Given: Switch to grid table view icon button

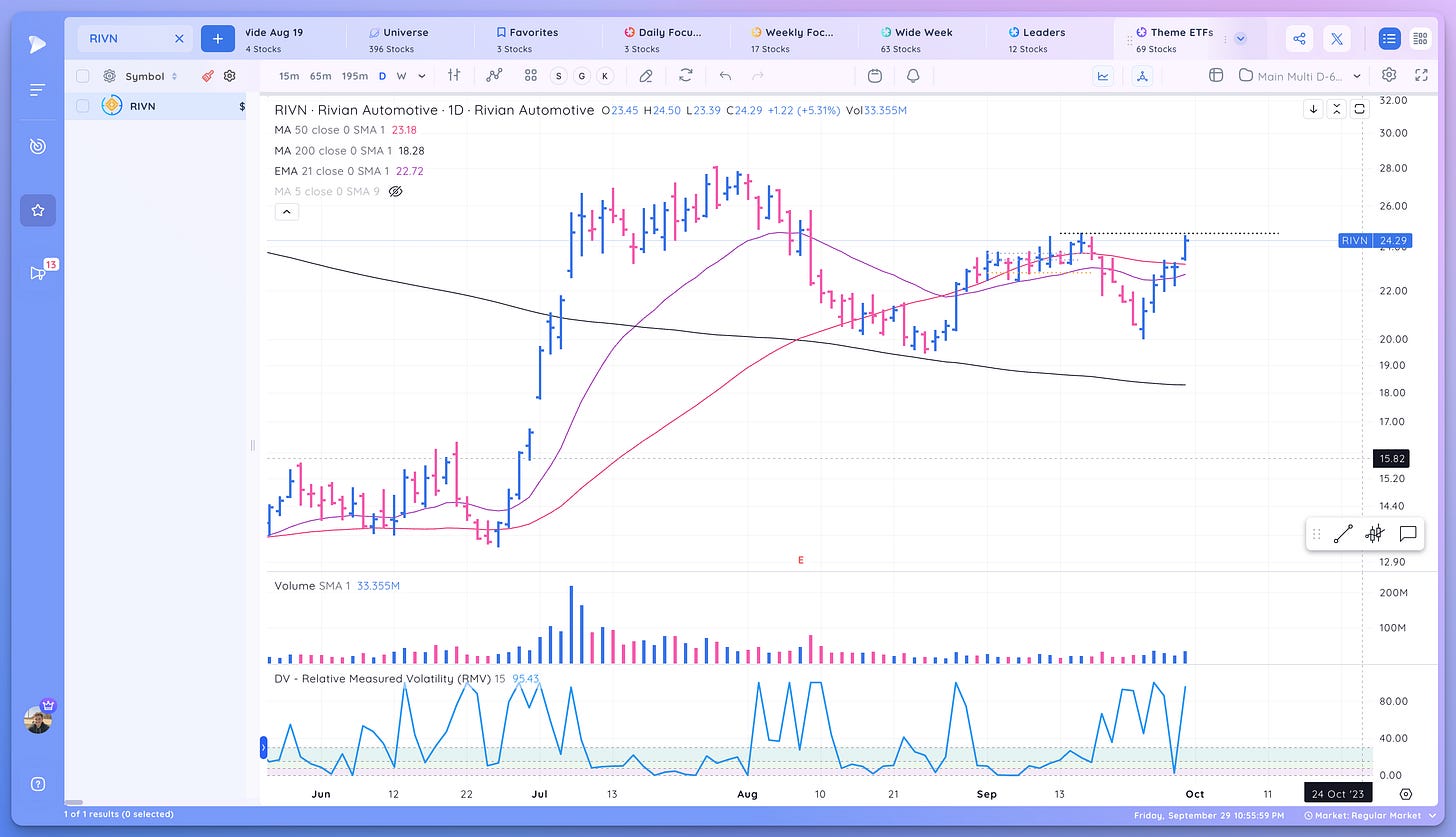Looking at the screenshot, I should 1419,39.
